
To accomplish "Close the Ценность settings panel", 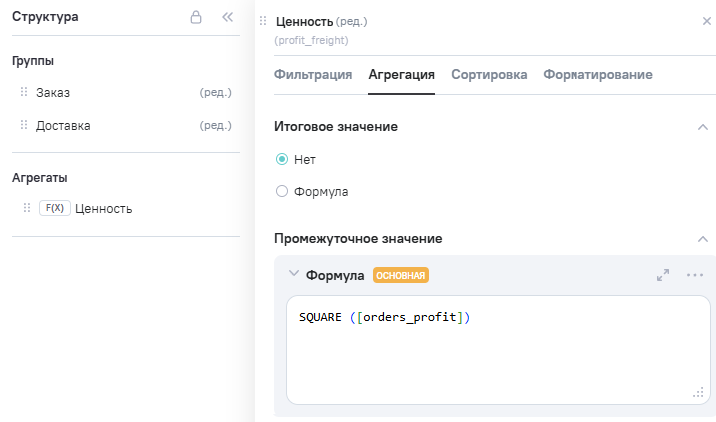I will [707, 20].
